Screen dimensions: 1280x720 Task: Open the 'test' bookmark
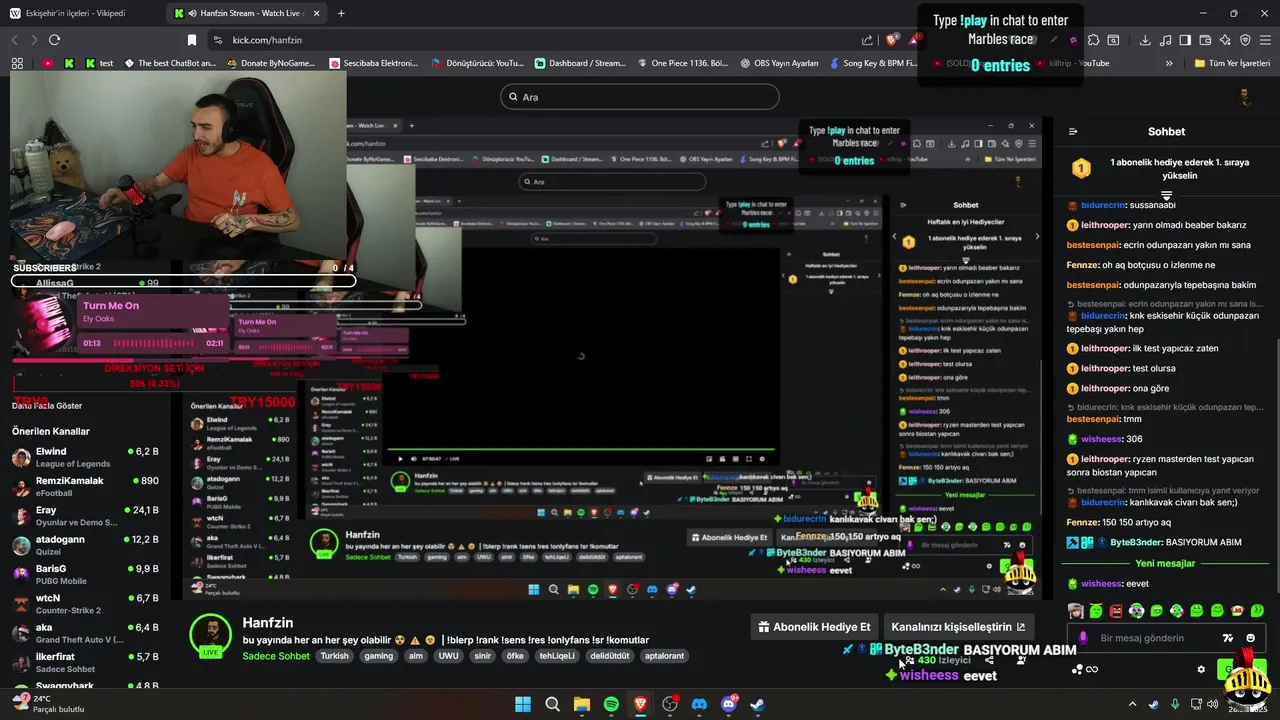[99, 63]
